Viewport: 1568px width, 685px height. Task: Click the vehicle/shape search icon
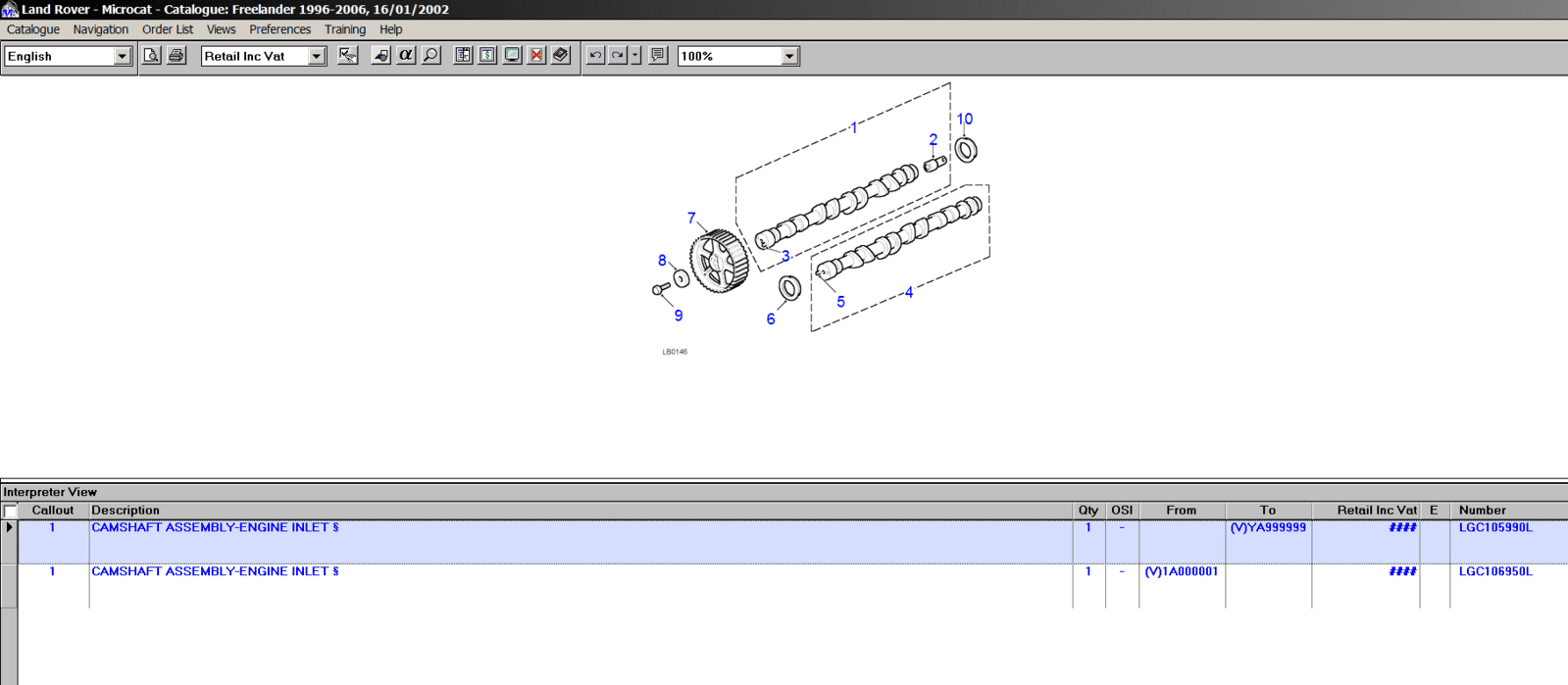(x=381, y=56)
